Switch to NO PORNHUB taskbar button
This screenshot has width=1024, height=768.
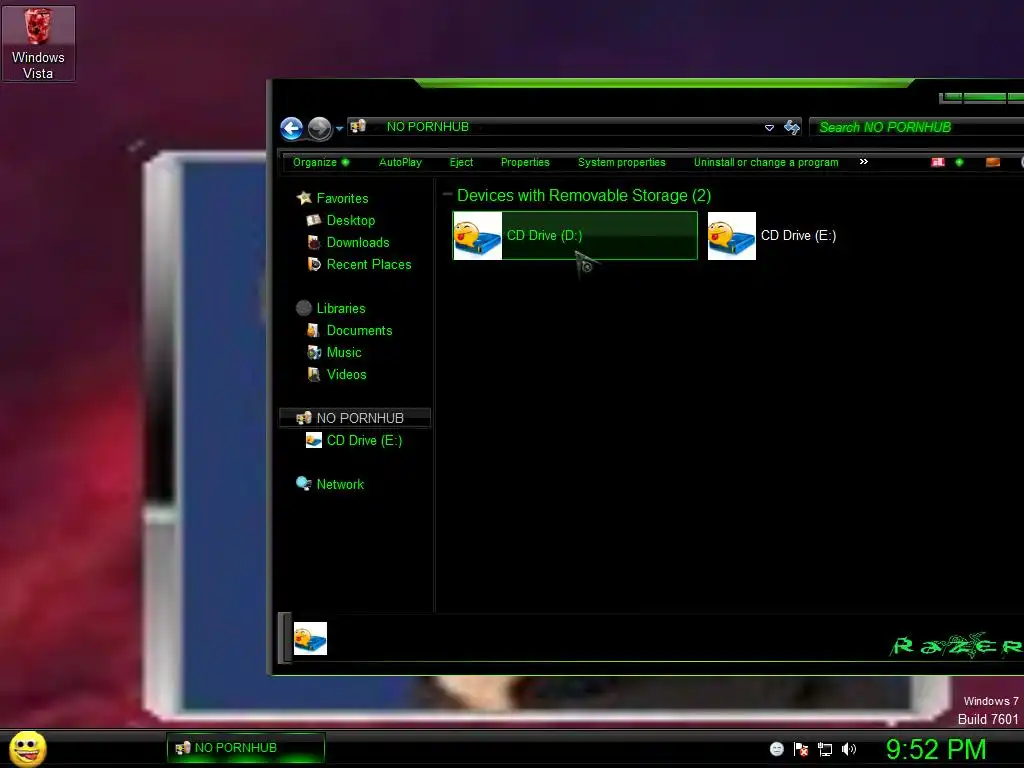pyautogui.click(x=246, y=748)
